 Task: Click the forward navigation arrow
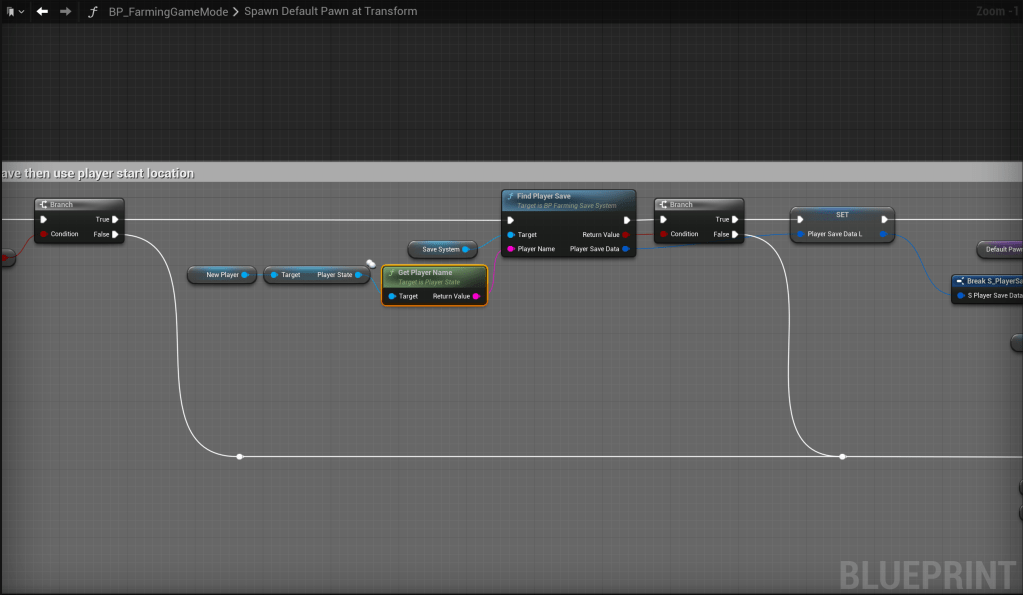click(65, 11)
